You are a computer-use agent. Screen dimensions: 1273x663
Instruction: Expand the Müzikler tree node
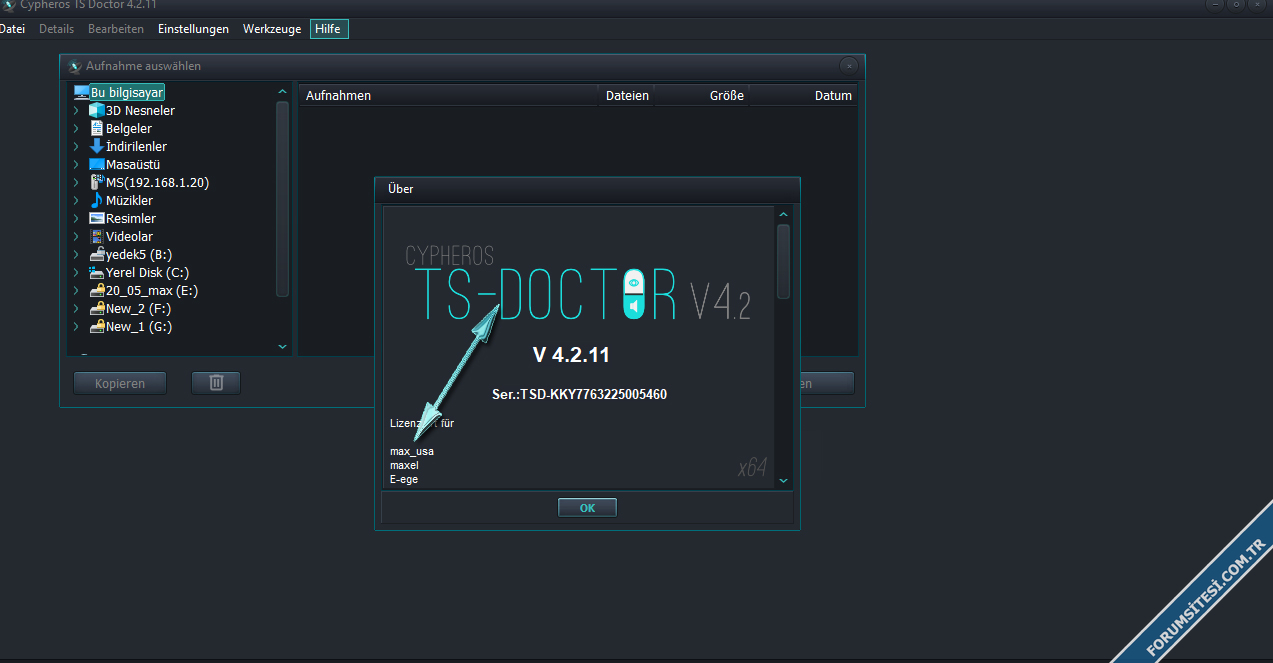click(76, 200)
